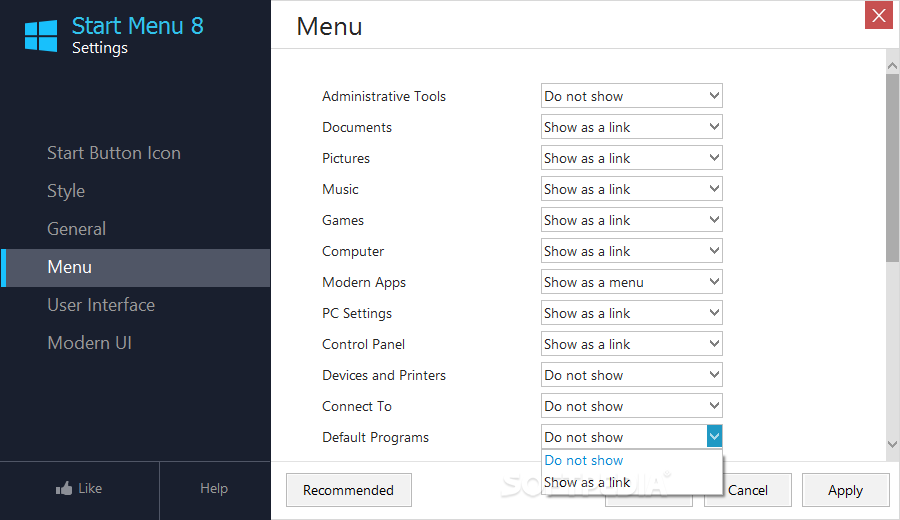900x520 pixels.
Task: Choose 'Show as a link' in open list
Action: (x=631, y=482)
